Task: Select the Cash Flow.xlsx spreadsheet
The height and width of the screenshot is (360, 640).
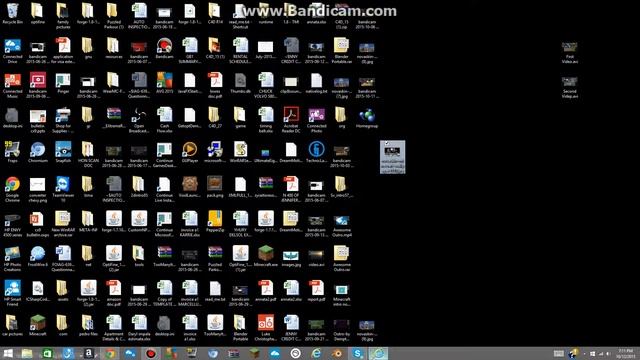Action: coord(164,120)
